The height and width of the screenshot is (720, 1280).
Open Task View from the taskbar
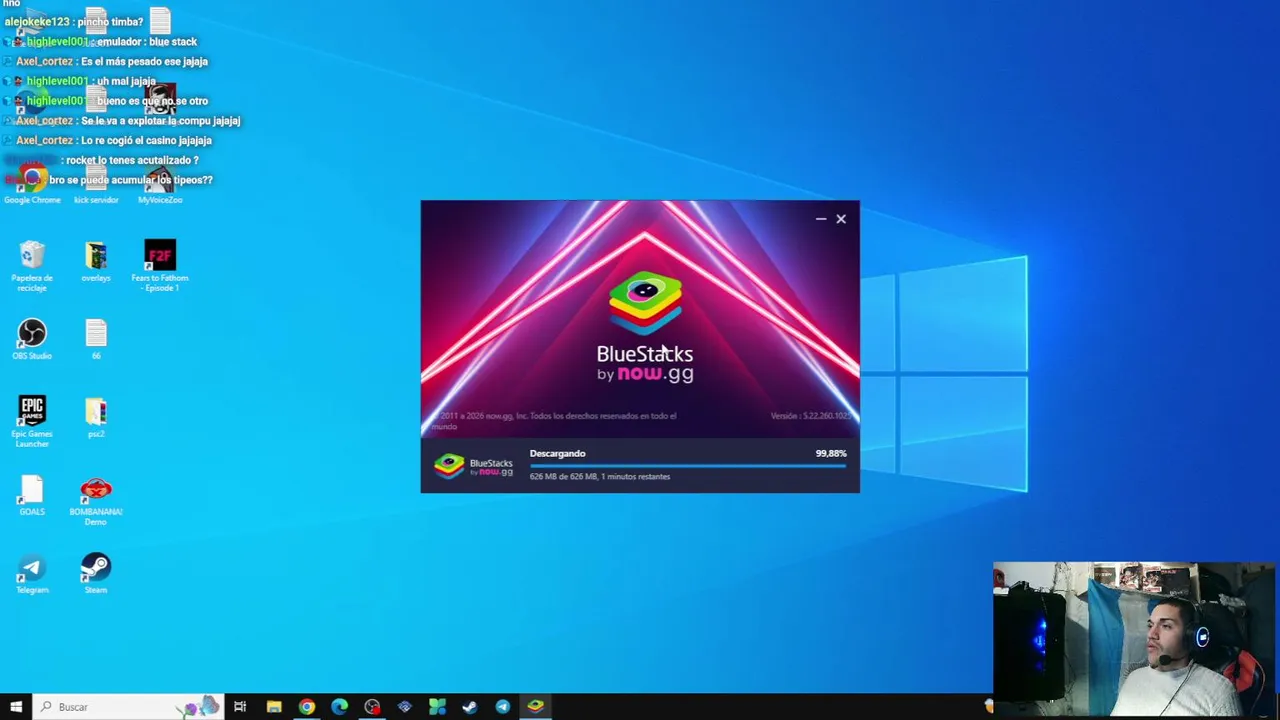[240, 707]
